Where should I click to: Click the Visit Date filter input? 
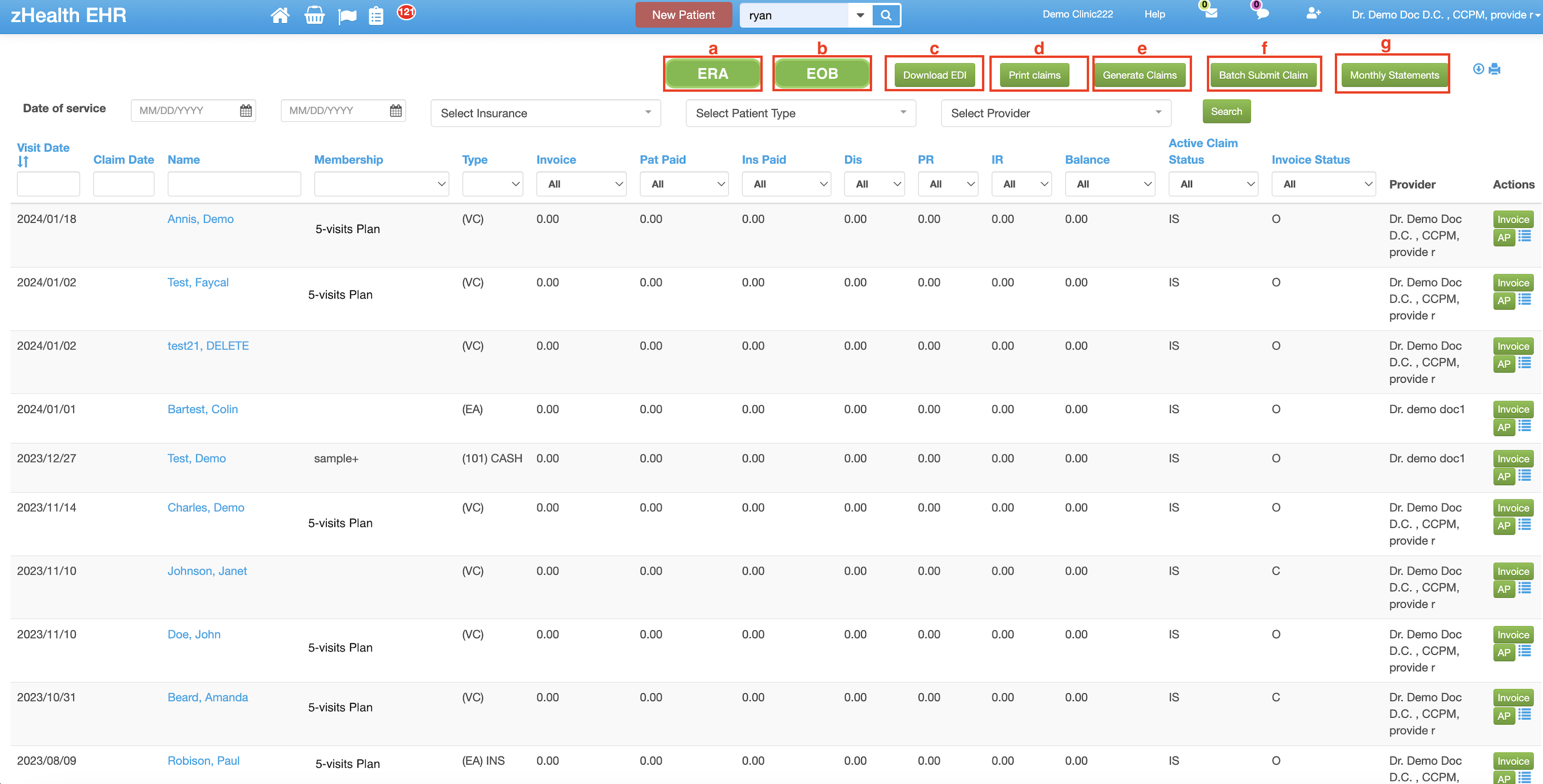(x=49, y=184)
